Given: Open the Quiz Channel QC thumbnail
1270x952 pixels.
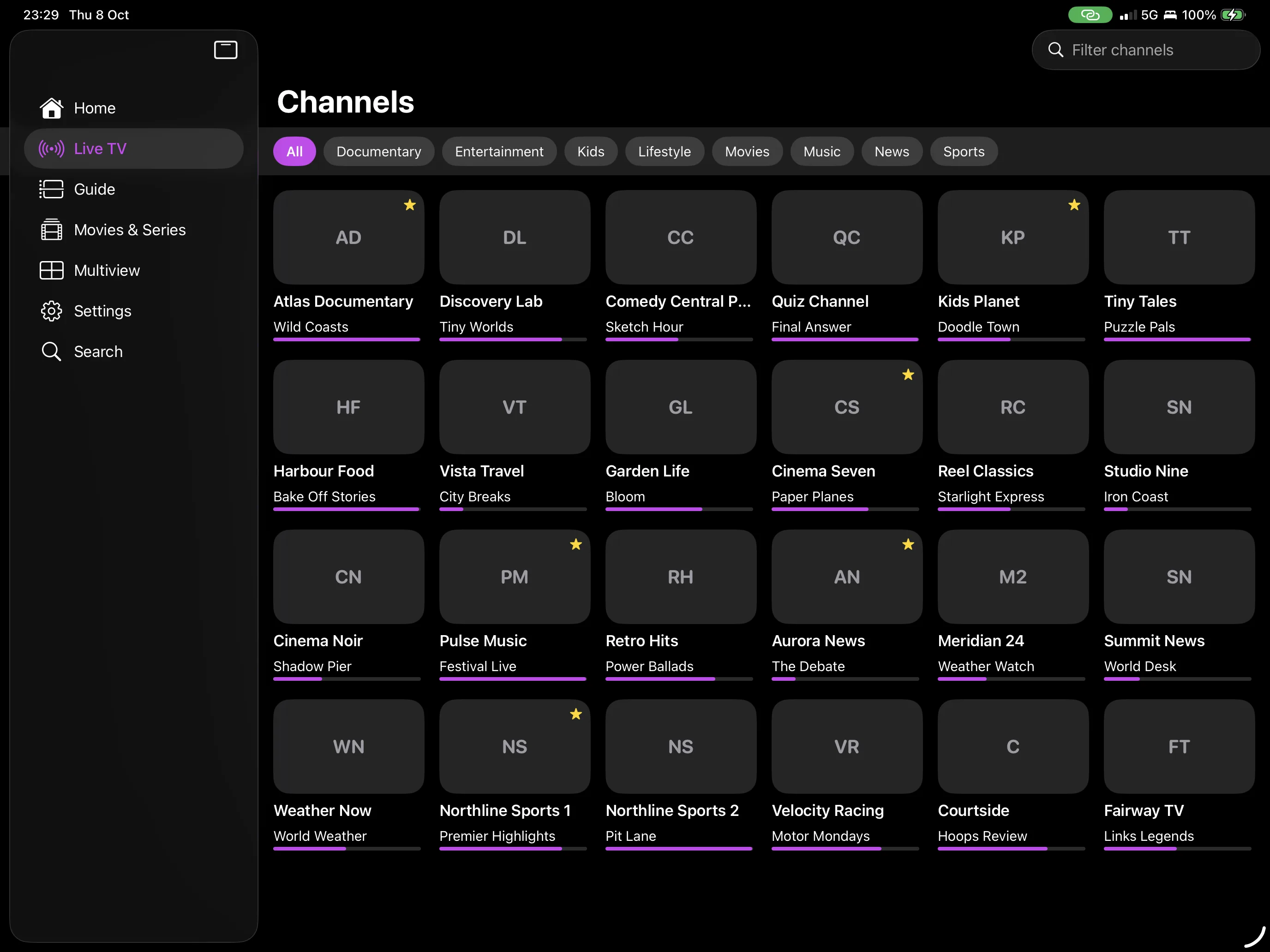Looking at the screenshot, I should (847, 237).
